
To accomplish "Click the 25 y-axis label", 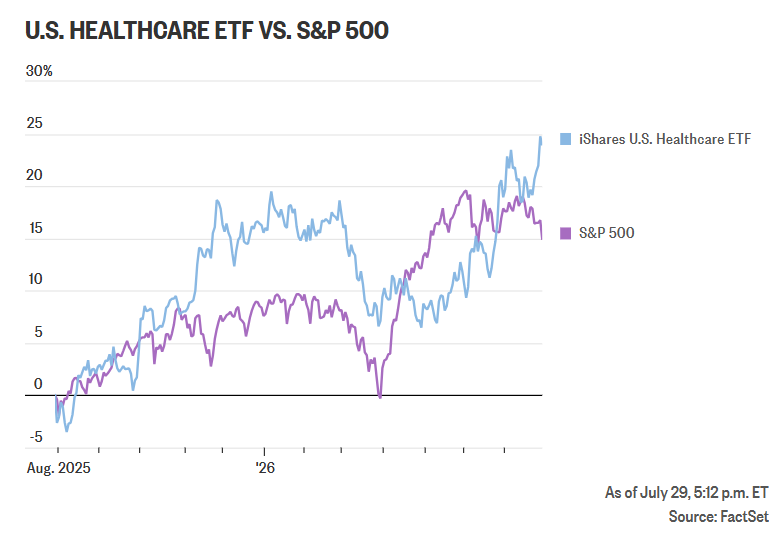I will coord(35,123).
